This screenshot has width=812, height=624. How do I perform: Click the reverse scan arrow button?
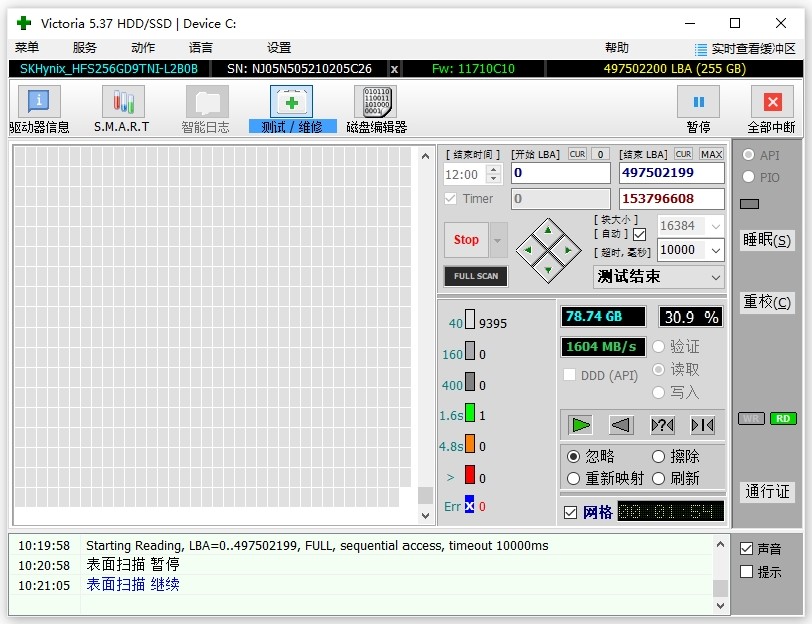pos(621,425)
